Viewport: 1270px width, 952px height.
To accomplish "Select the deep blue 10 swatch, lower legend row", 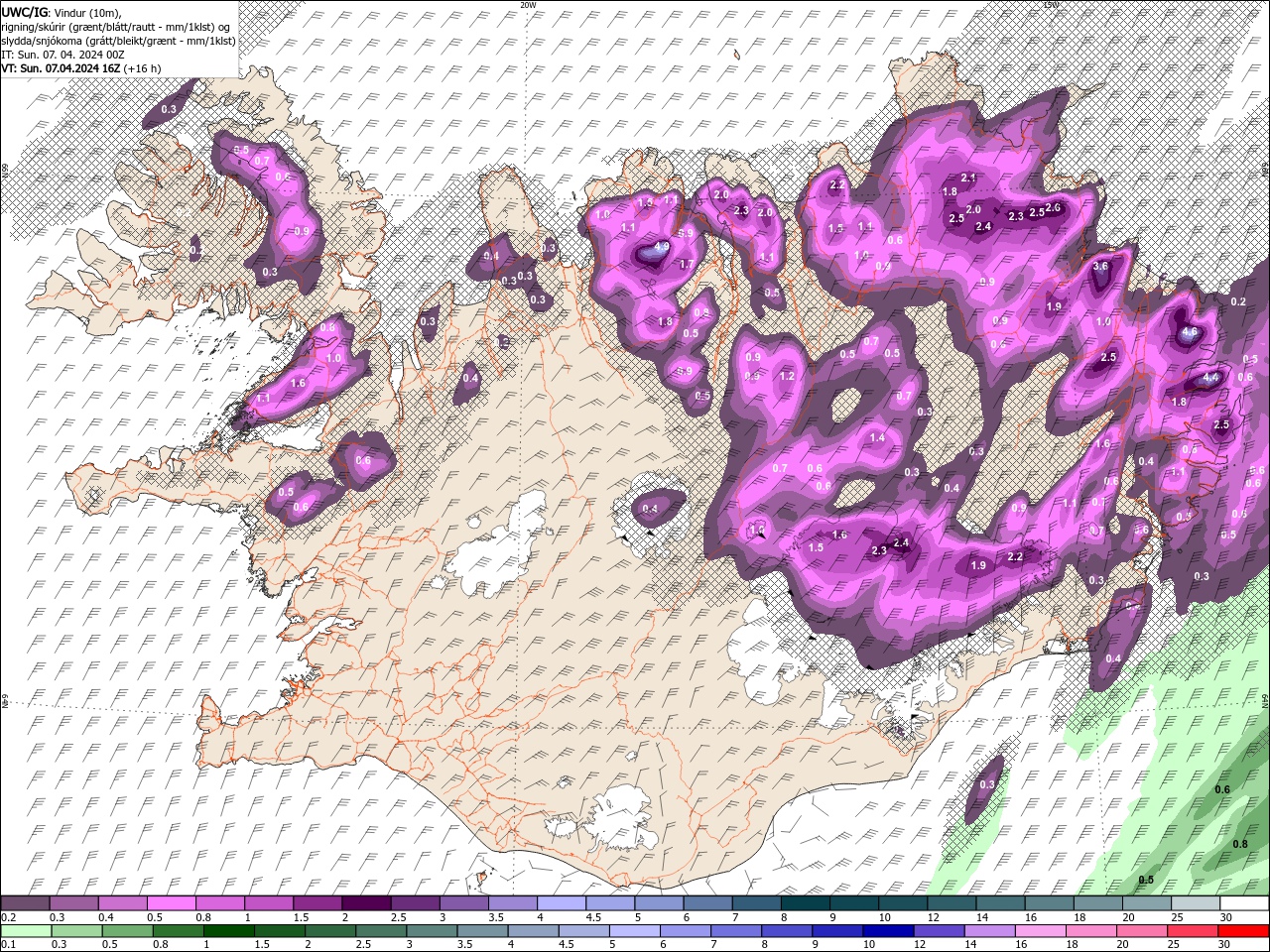I will click(888, 930).
